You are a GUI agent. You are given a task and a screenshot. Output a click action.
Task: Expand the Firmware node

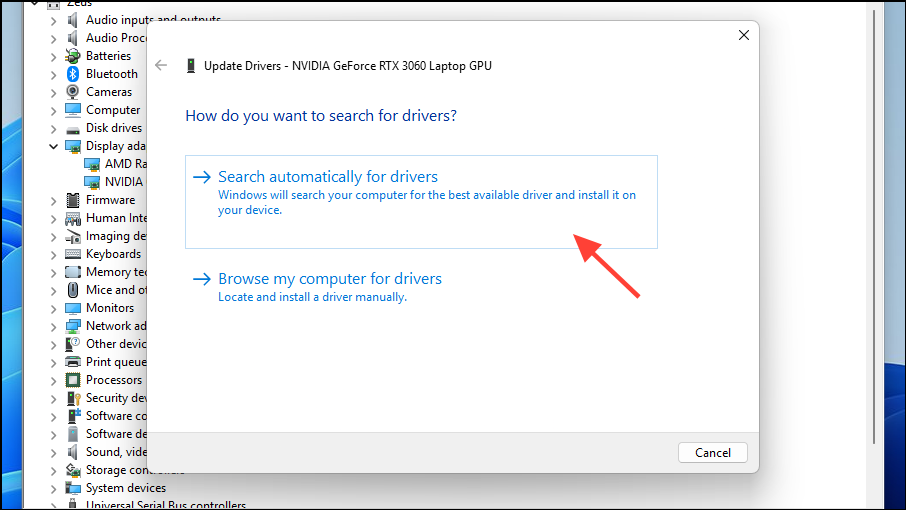tap(54, 200)
